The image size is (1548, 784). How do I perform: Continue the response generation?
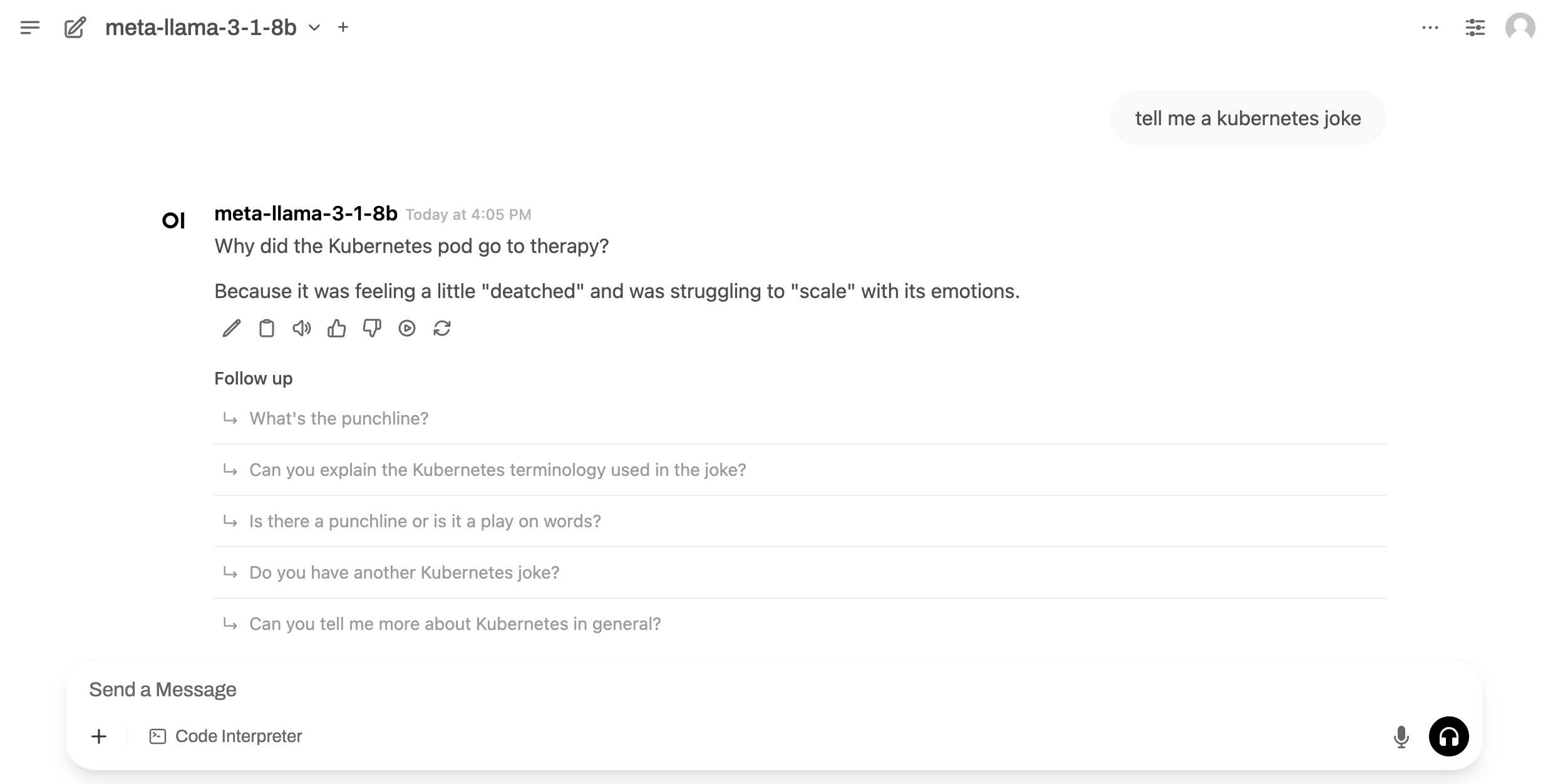pyautogui.click(x=407, y=328)
